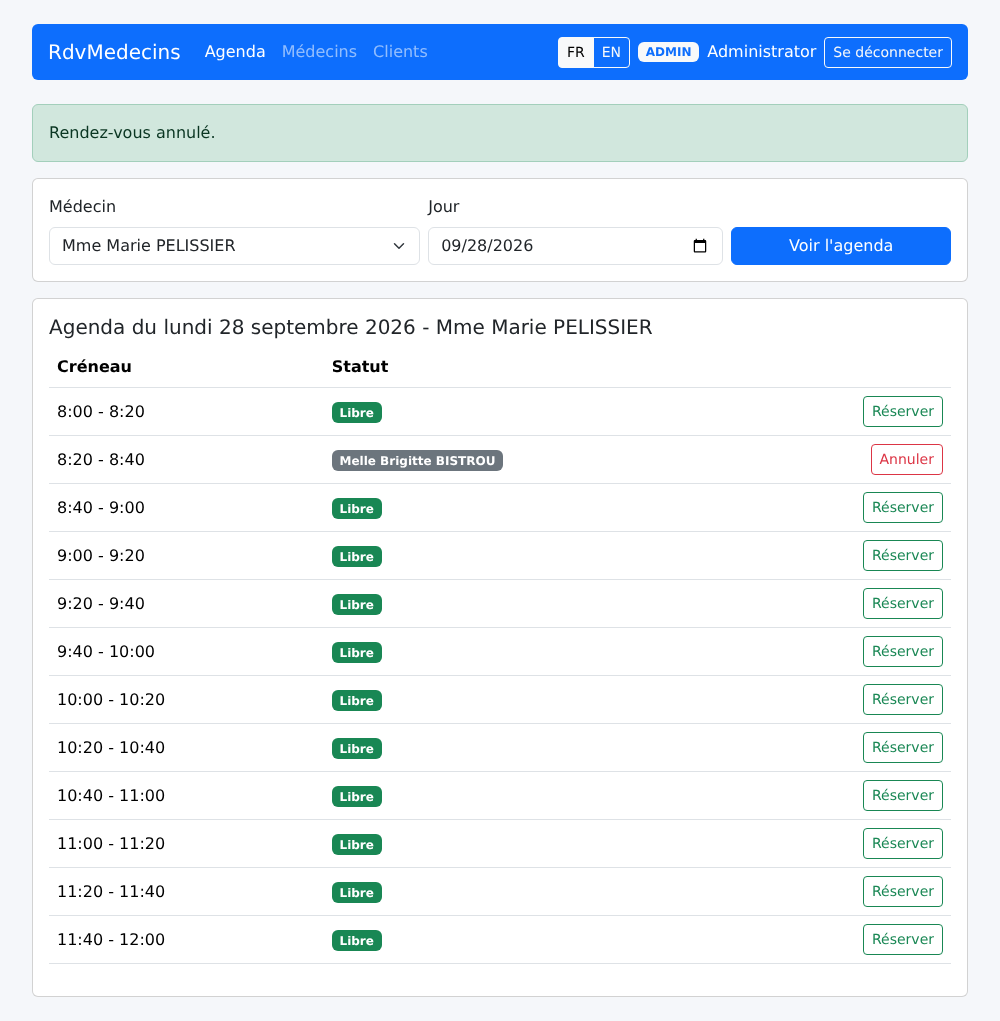
Task: Expand the Médecin dropdown
Action: point(234,246)
